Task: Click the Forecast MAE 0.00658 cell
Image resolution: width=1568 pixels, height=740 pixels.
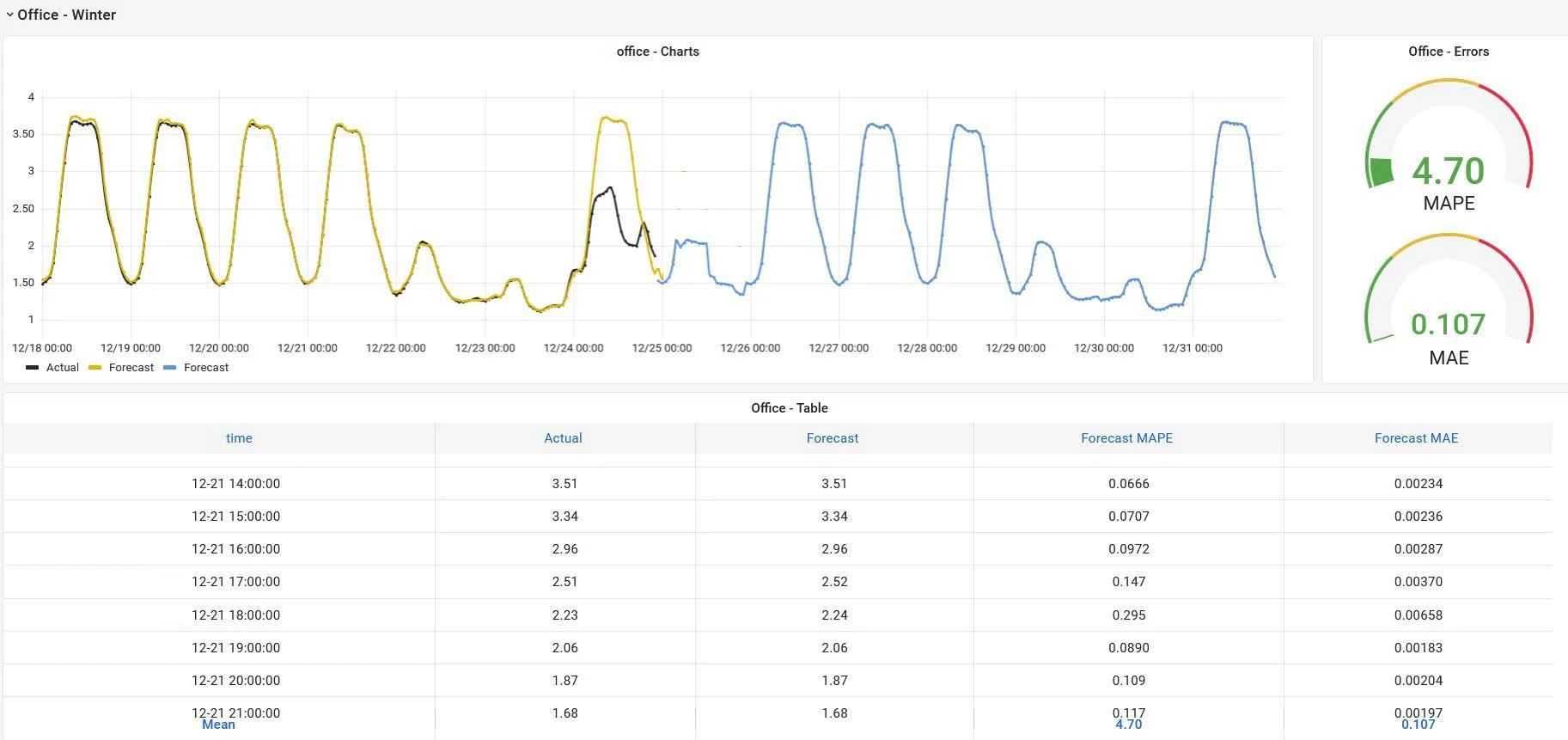Action: [x=1419, y=615]
